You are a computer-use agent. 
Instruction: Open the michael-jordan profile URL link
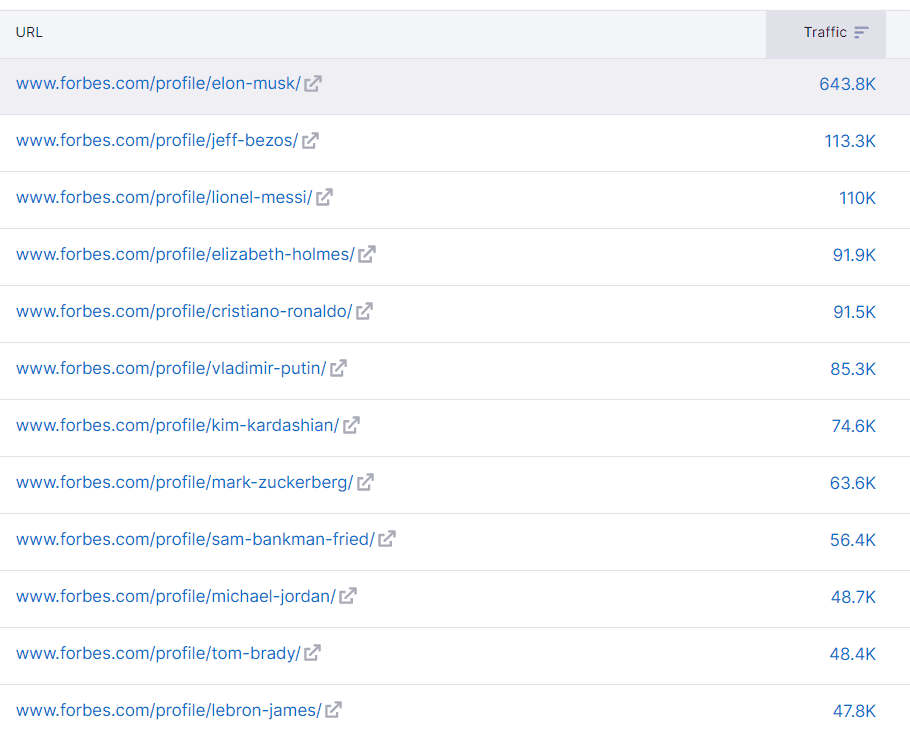point(175,597)
